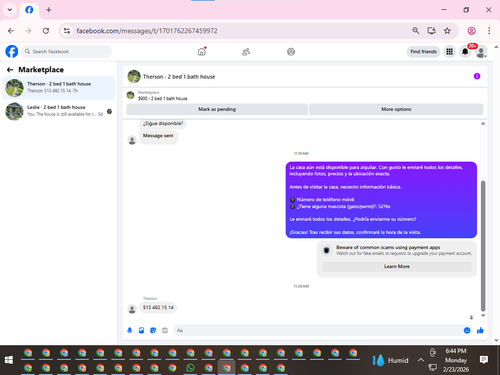Open the sticker picker icon
Viewport: 500px width, 375px height.
tap(153, 330)
